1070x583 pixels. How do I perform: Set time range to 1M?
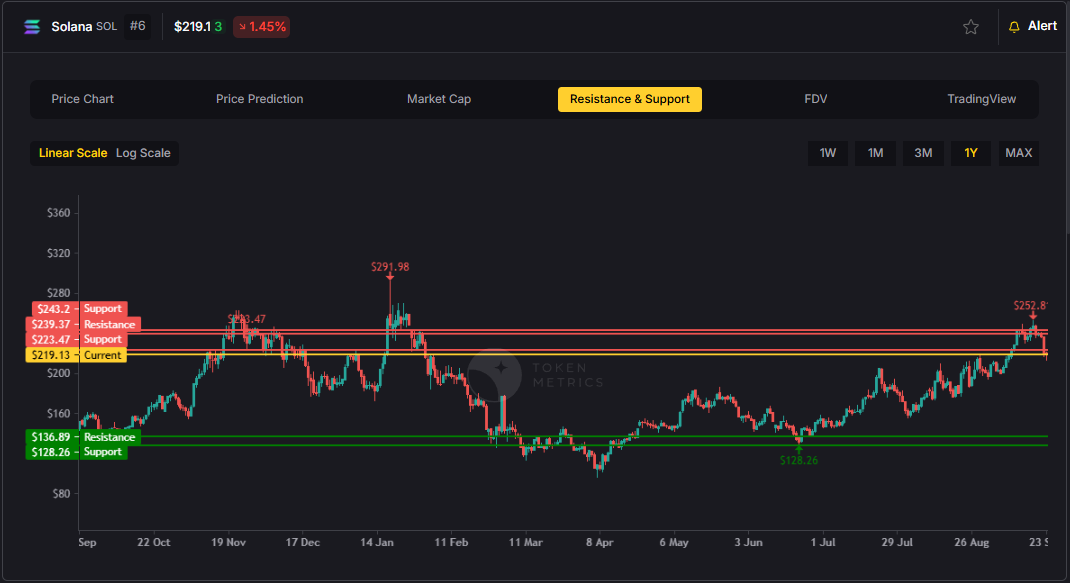[x=876, y=153]
